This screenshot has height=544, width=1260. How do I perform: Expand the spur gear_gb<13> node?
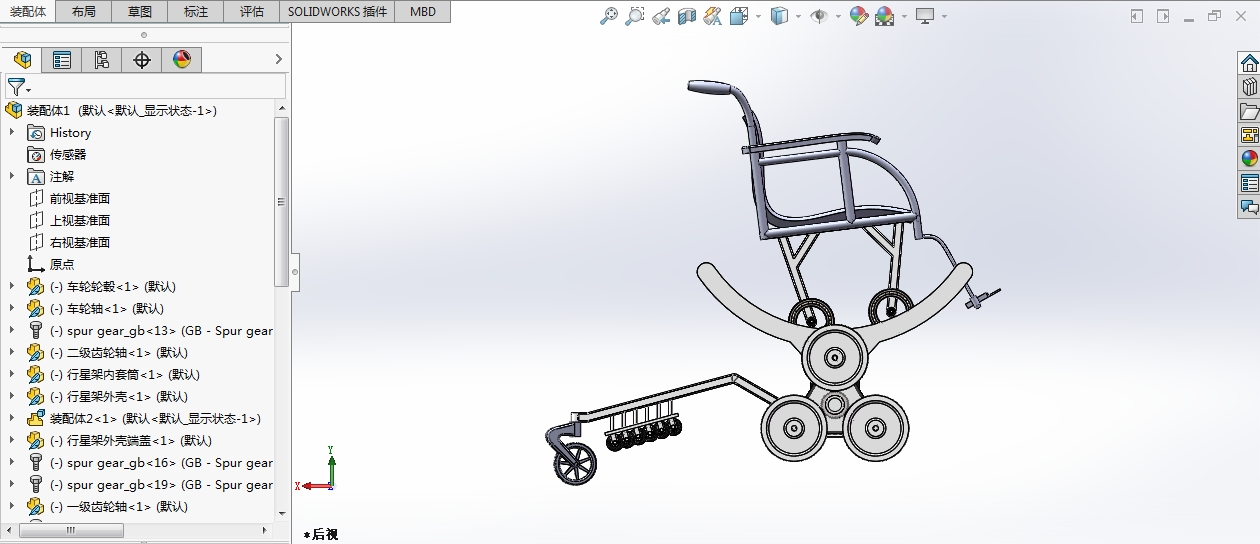point(12,331)
